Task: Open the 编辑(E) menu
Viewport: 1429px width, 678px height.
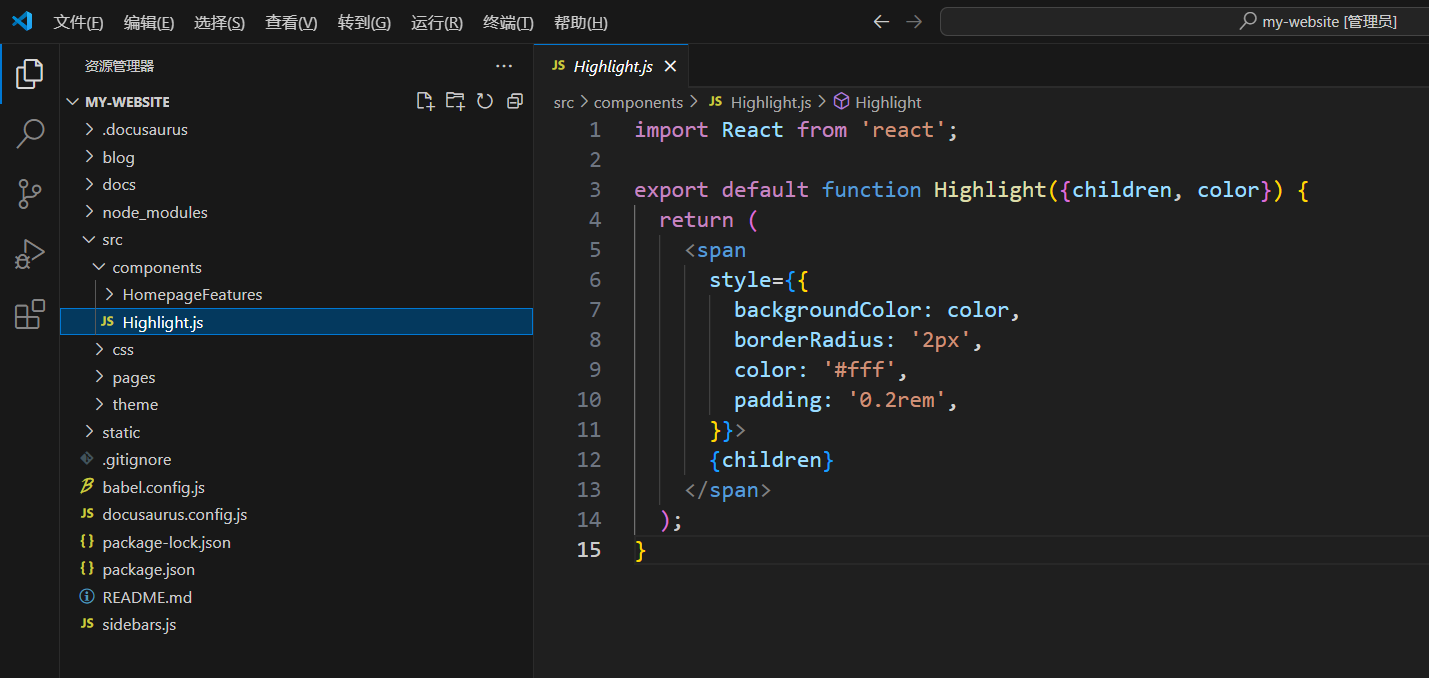Action: [149, 22]
